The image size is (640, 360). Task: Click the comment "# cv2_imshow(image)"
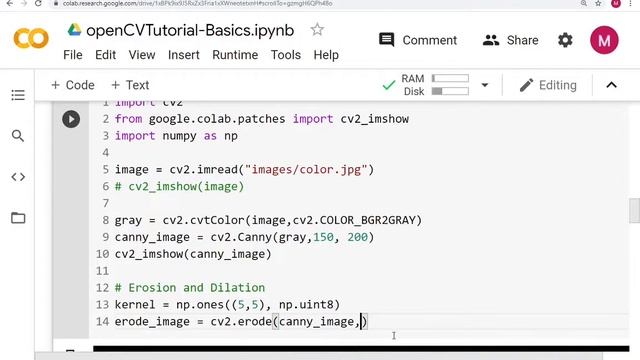coord(179,187)
